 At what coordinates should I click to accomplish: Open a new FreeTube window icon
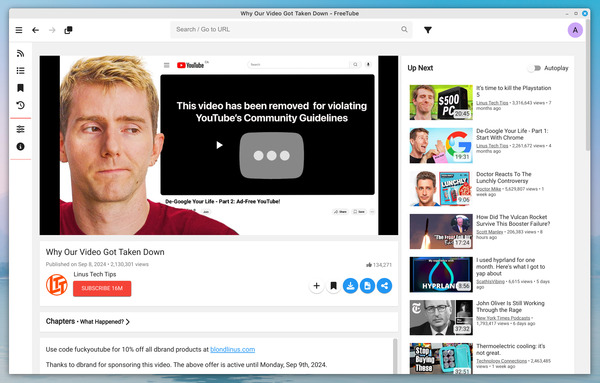(x=68, y=30)
